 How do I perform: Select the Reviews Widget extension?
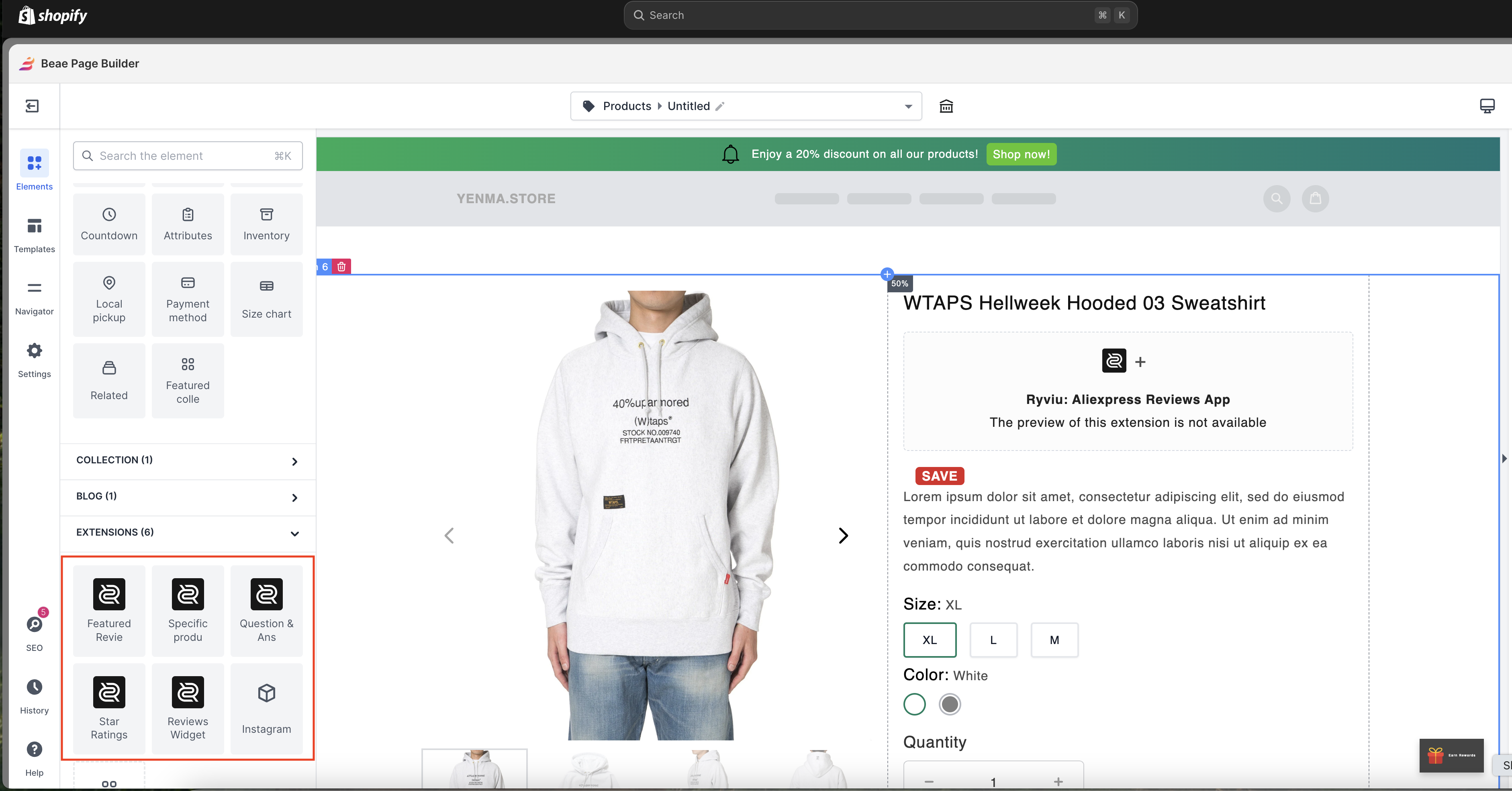(188, 708)
